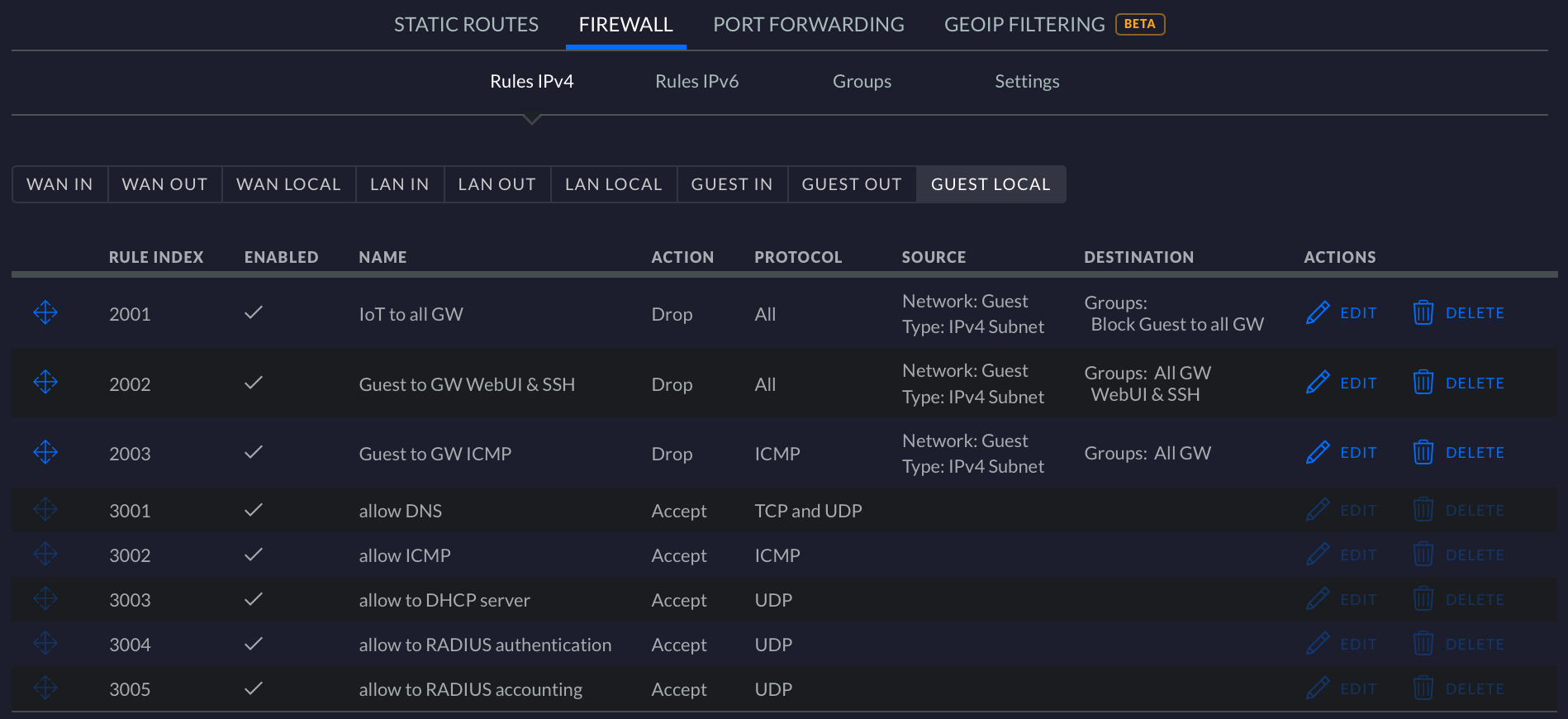The width and height of the screenshot is (1568, 719).
Task: Select the WAN IN ruleset tab
Action: click(x=59, y=184)
